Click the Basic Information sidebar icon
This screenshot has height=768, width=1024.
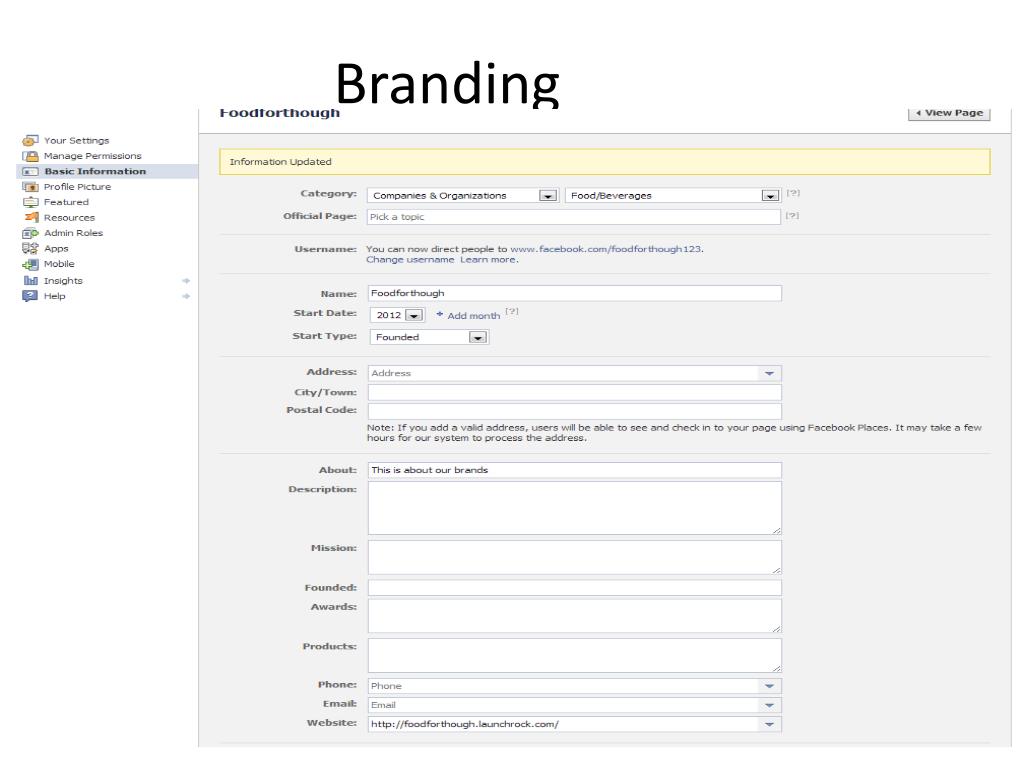click(x=30, y=171)
